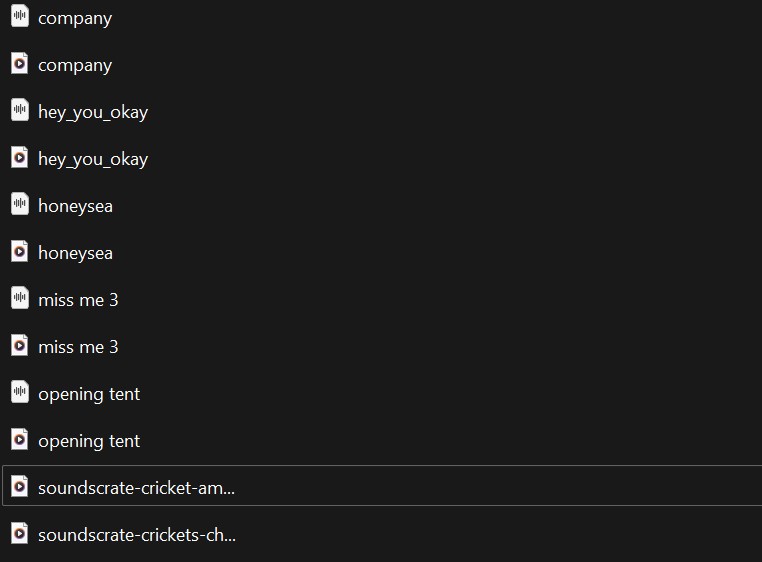The image size is (762, 562).
Task: Click the soundscrate-cricket-am file icon
Action: tap(19, 487)
